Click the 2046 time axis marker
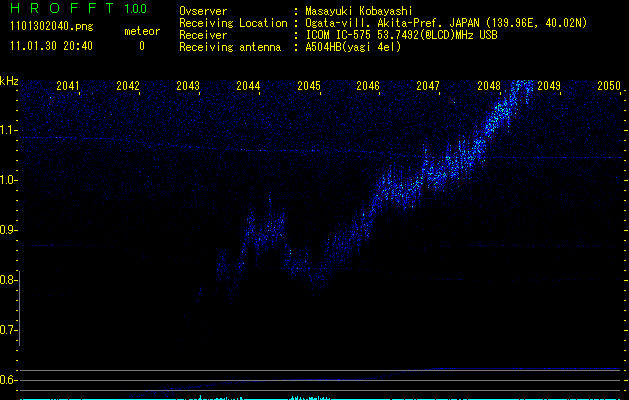 pos(368,85)
